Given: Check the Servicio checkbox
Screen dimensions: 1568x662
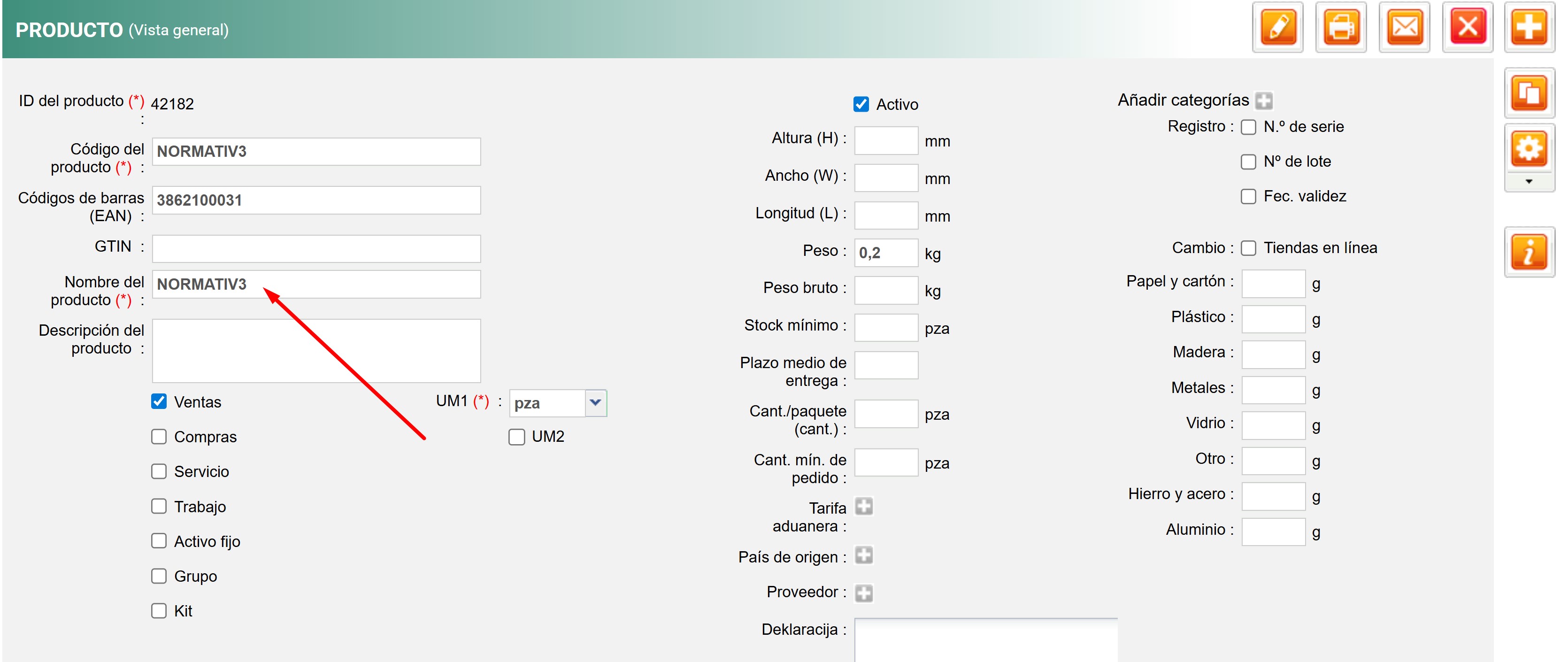Looking at the screenshot, I should tap(159, 471).
